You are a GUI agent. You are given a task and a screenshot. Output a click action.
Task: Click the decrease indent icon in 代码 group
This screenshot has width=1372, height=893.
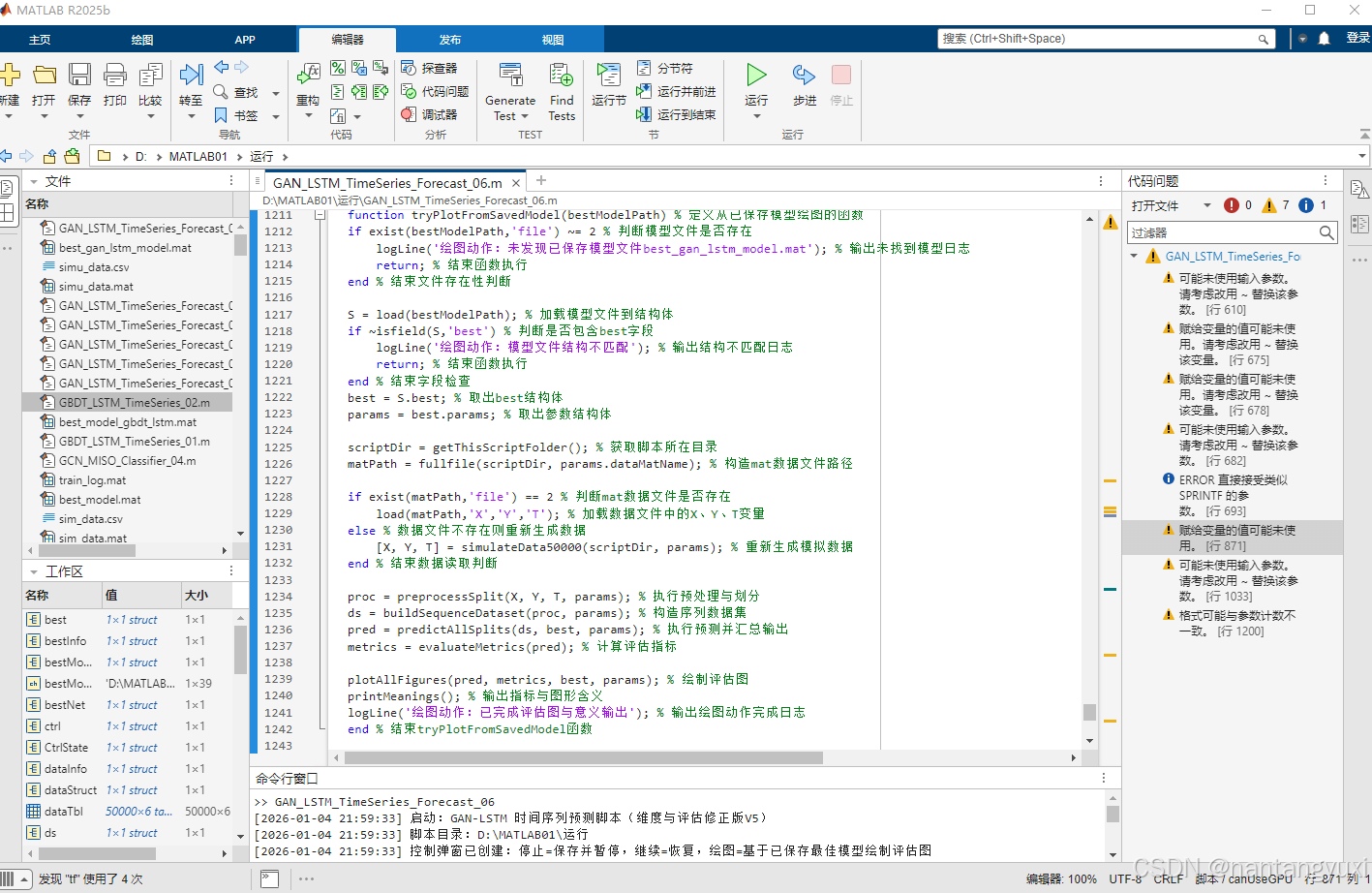(x=381, y=92)
